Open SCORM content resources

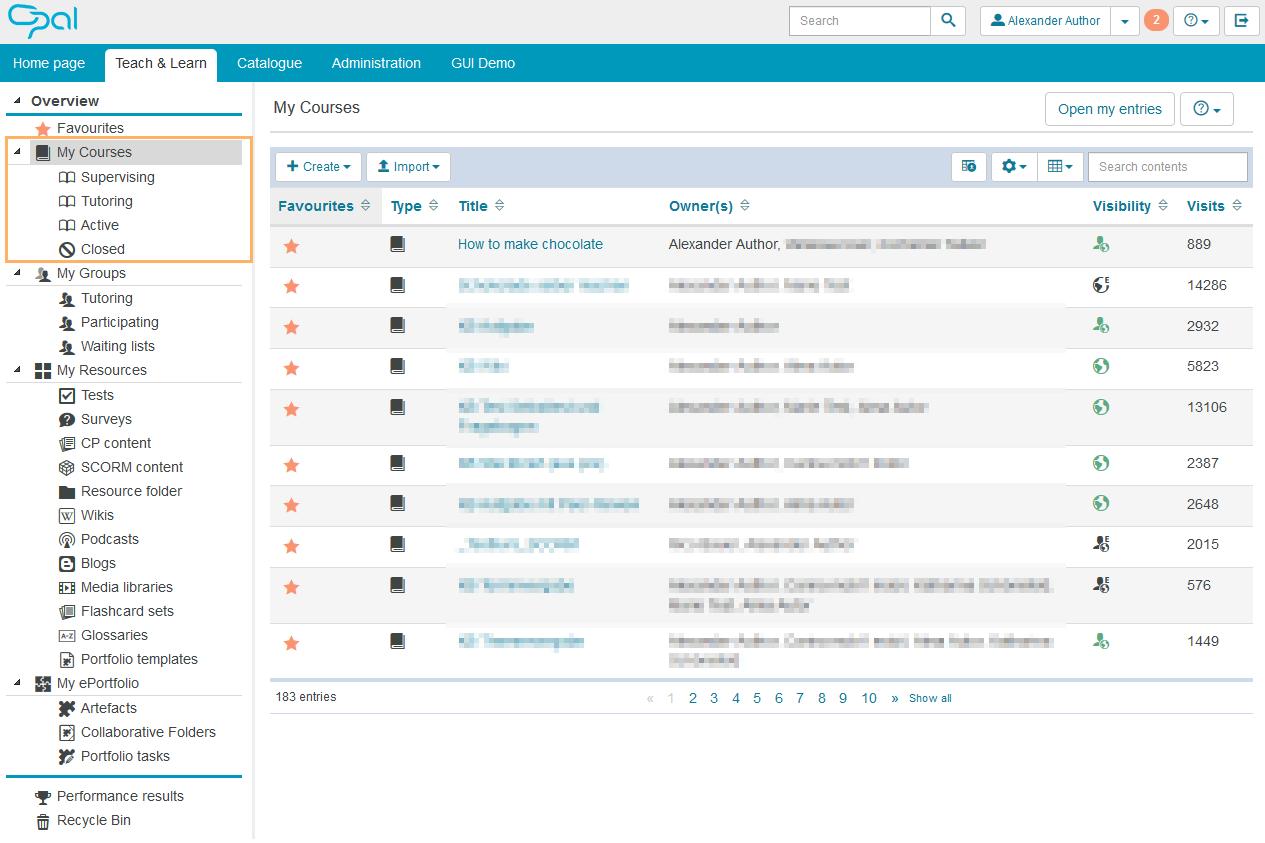pos(132,467)
